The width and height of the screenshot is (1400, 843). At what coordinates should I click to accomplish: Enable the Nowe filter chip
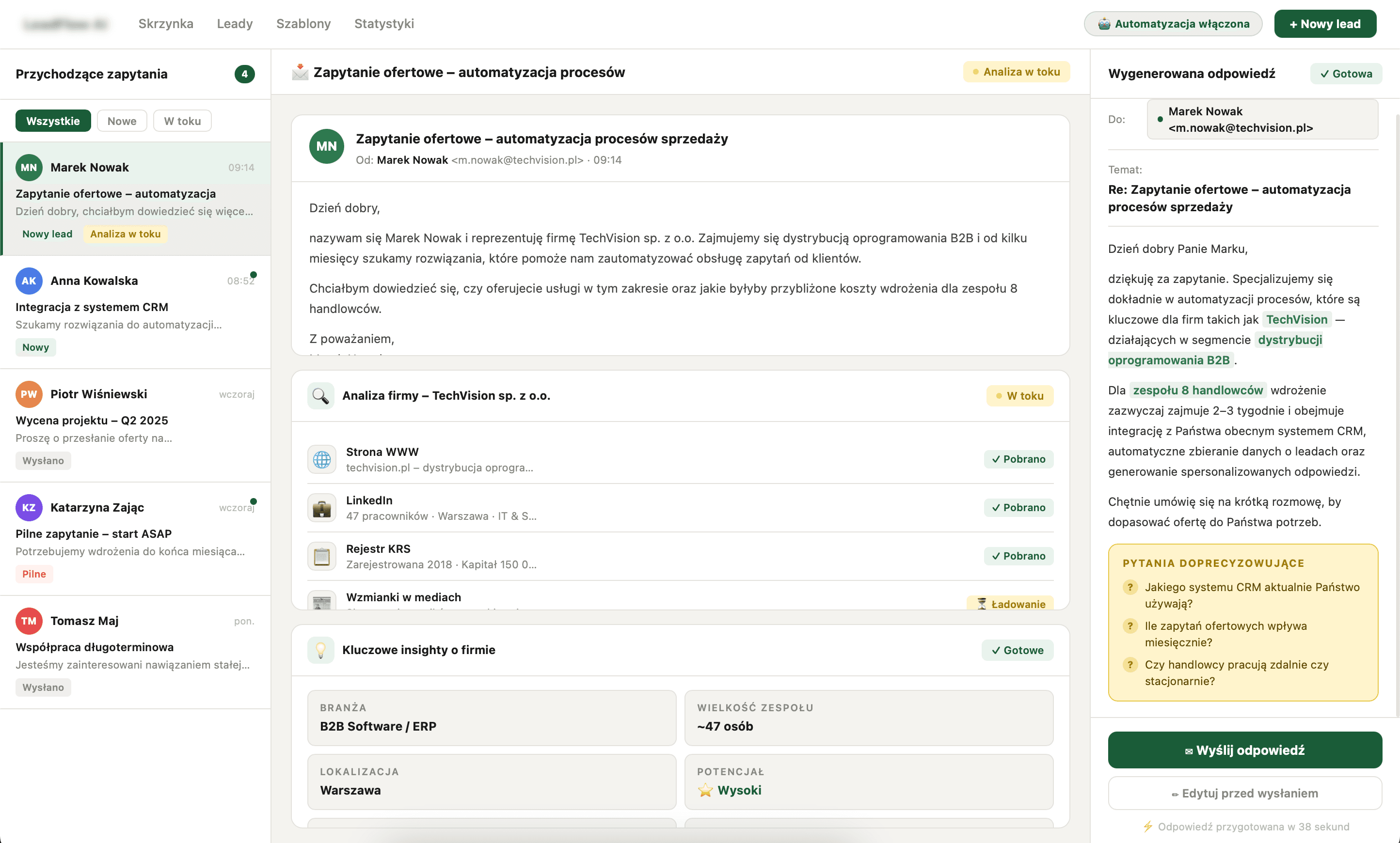pyautogui.click(x=122, y=120)
